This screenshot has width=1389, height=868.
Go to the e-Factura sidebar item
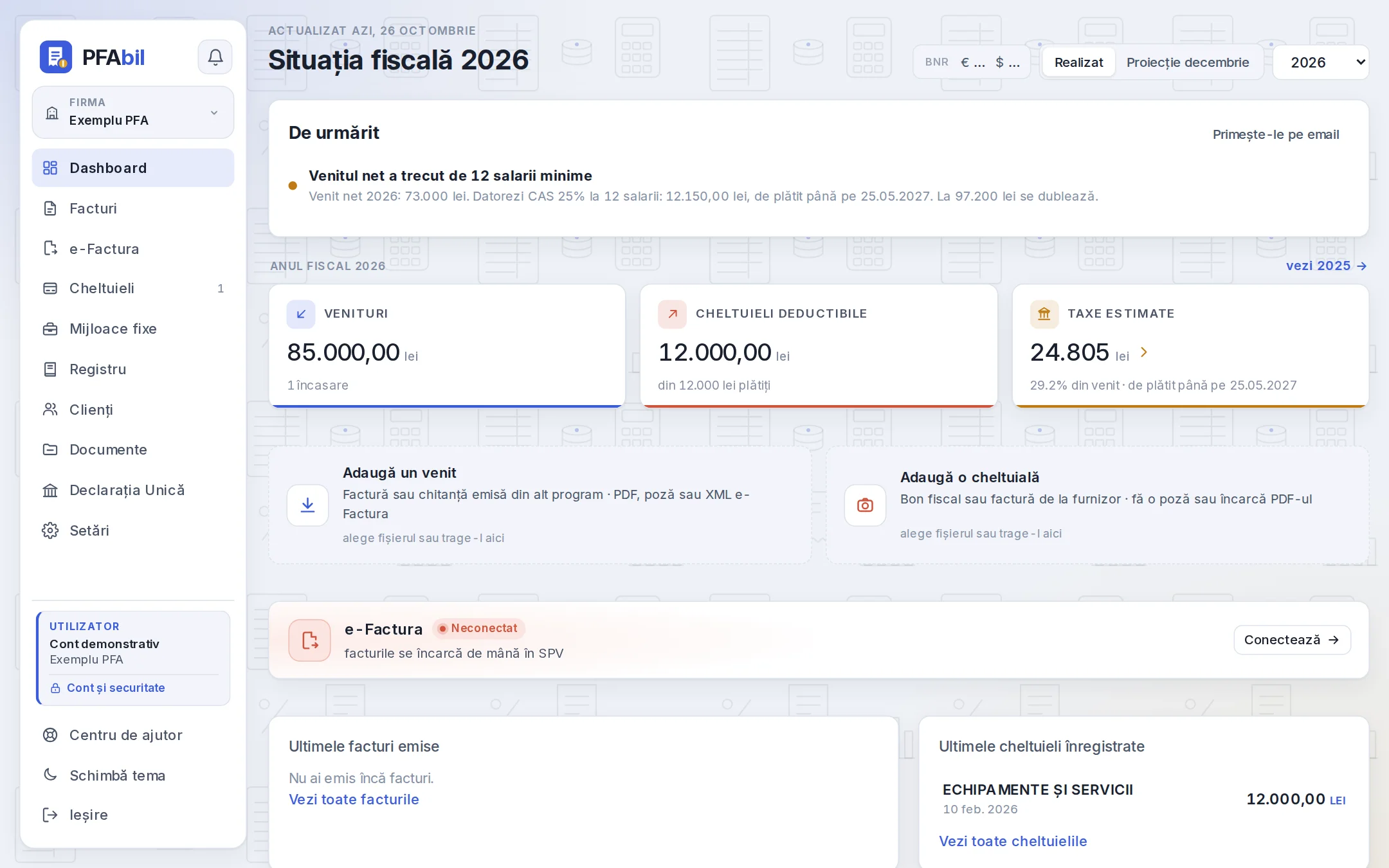click(133, 249)
